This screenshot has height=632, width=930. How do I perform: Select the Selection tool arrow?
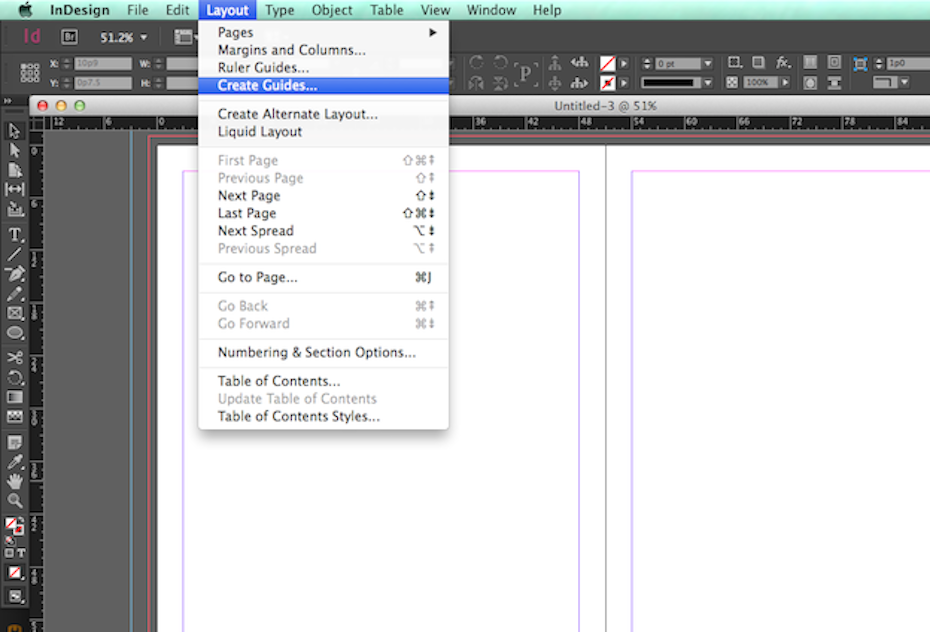click(15, 131)
